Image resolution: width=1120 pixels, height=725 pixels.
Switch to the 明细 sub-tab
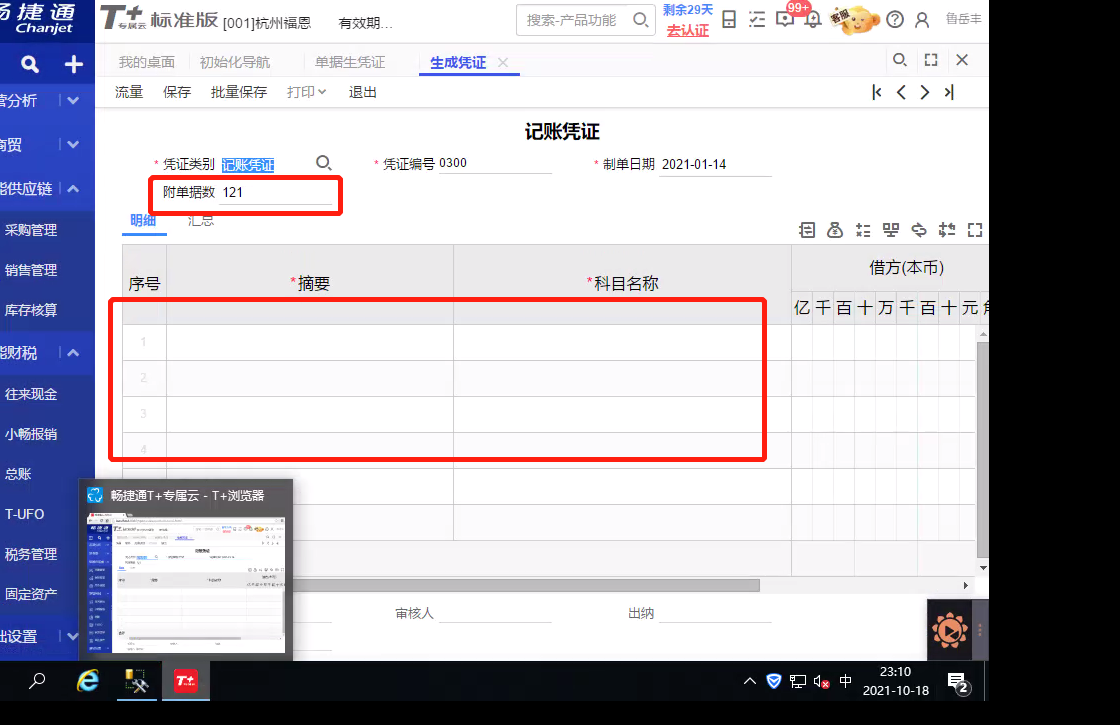coord(144,220)
